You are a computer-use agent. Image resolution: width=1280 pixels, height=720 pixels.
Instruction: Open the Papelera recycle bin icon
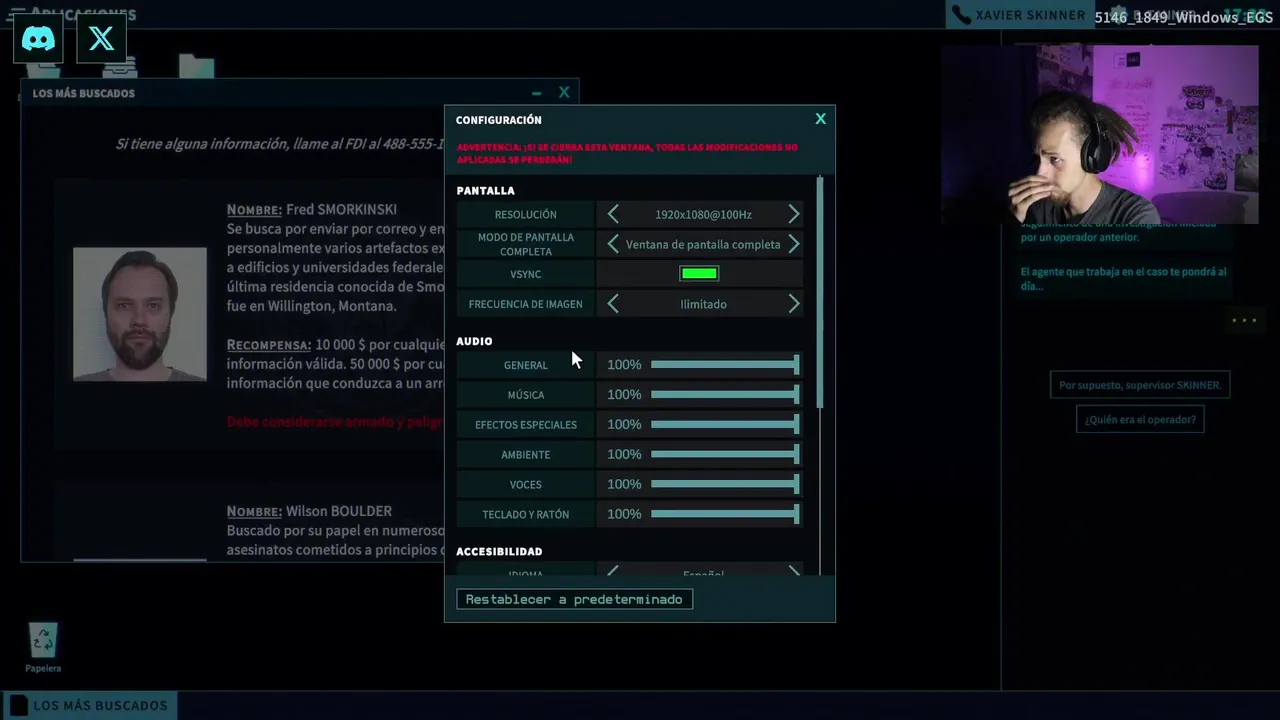pos(43,648)
